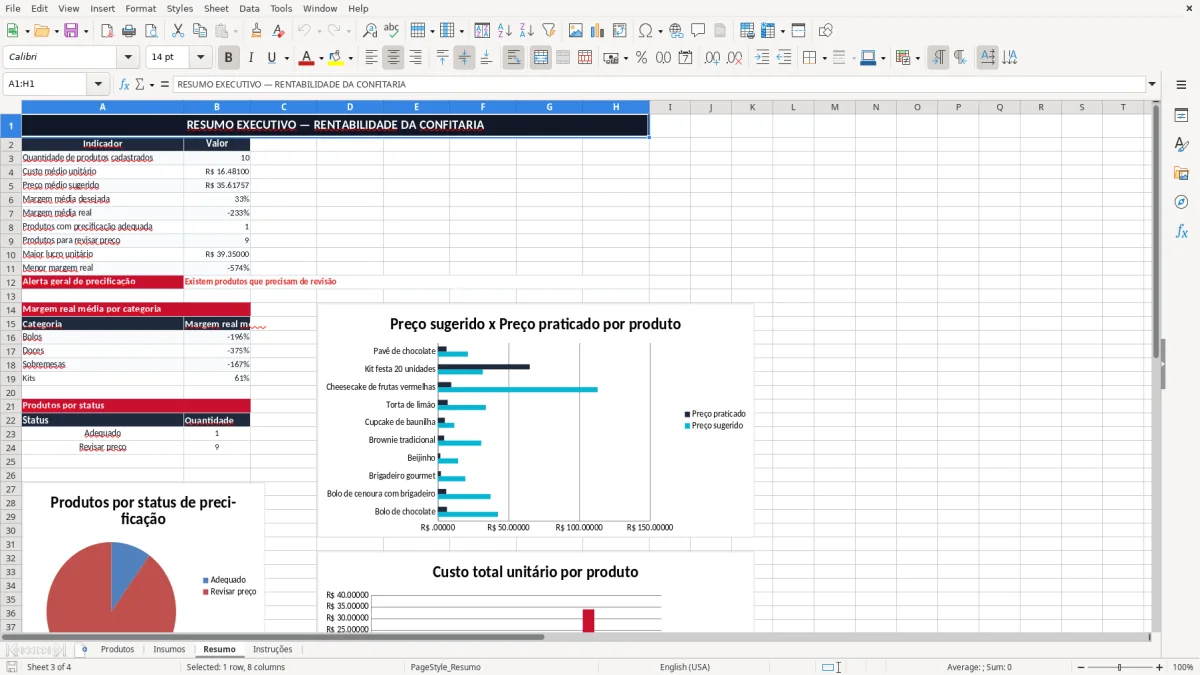Open underline style dropdown arrow
The height and width of the screenshot is (675, 1200).
[x=286, y=58]
